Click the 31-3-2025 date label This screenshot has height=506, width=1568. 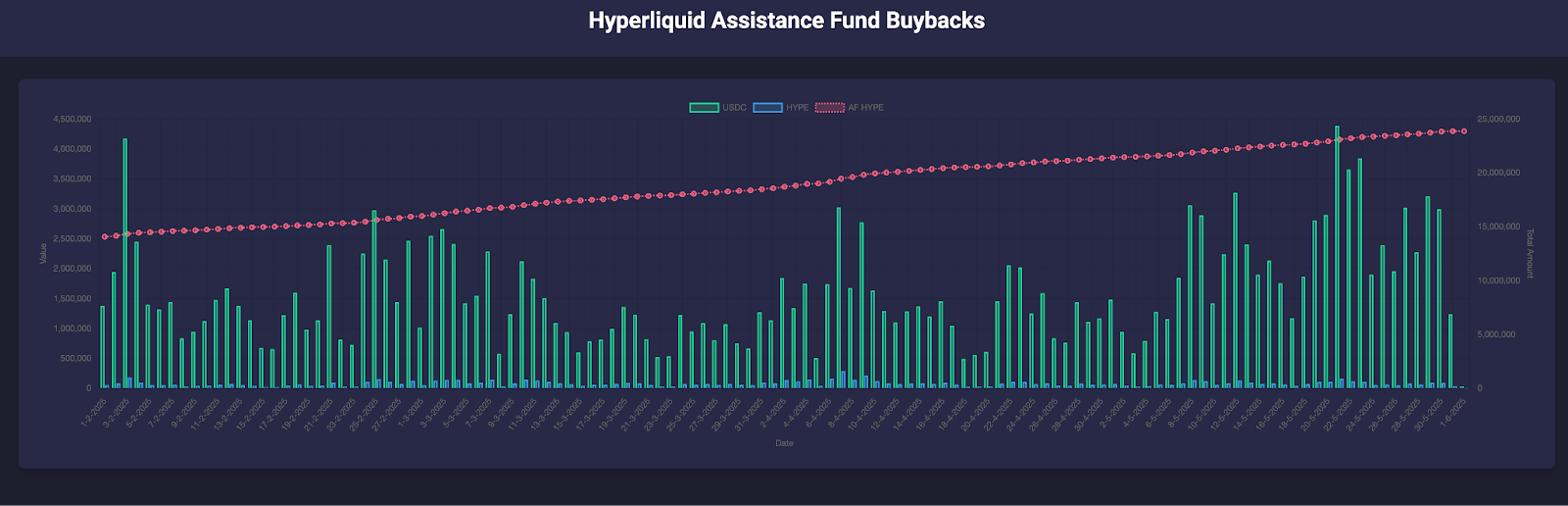(x=748, y=413)
